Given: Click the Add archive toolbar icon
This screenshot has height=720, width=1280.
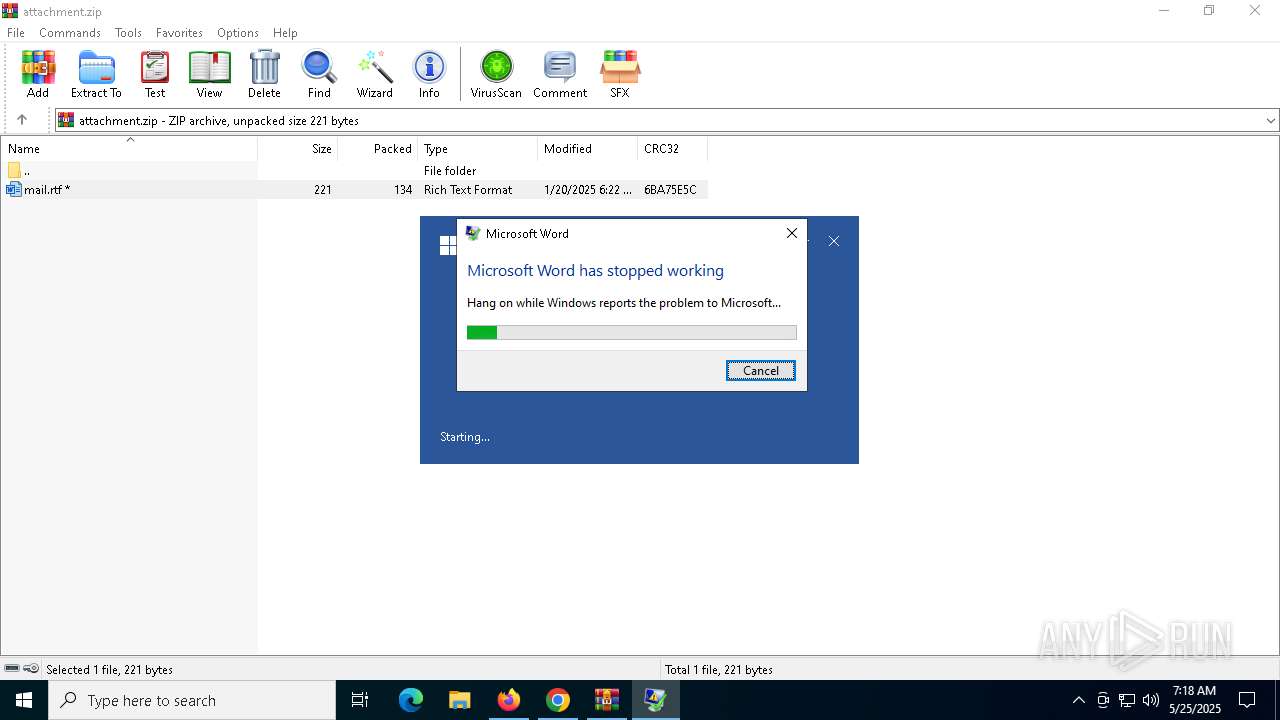Looking at the screenshot, I should [38, 75].
